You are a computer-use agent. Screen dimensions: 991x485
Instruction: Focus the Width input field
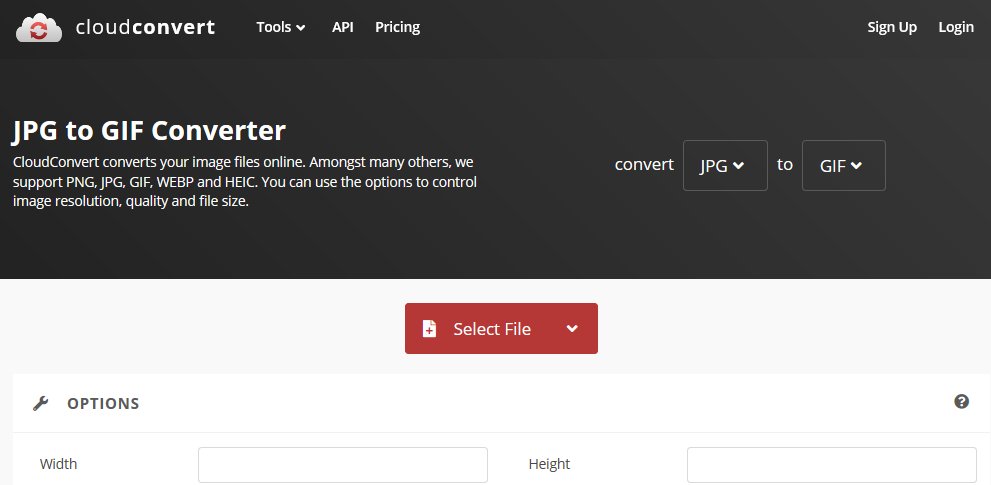pyautogui.click(x=343, y=465)
